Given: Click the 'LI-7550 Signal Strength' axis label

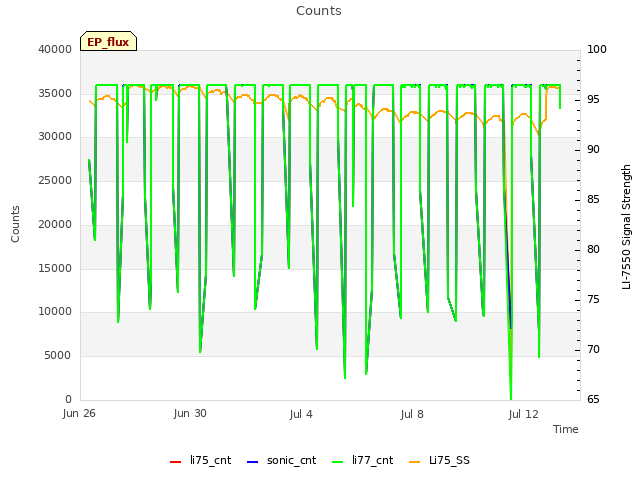Looking at the screenshot, I should point(626,227).
